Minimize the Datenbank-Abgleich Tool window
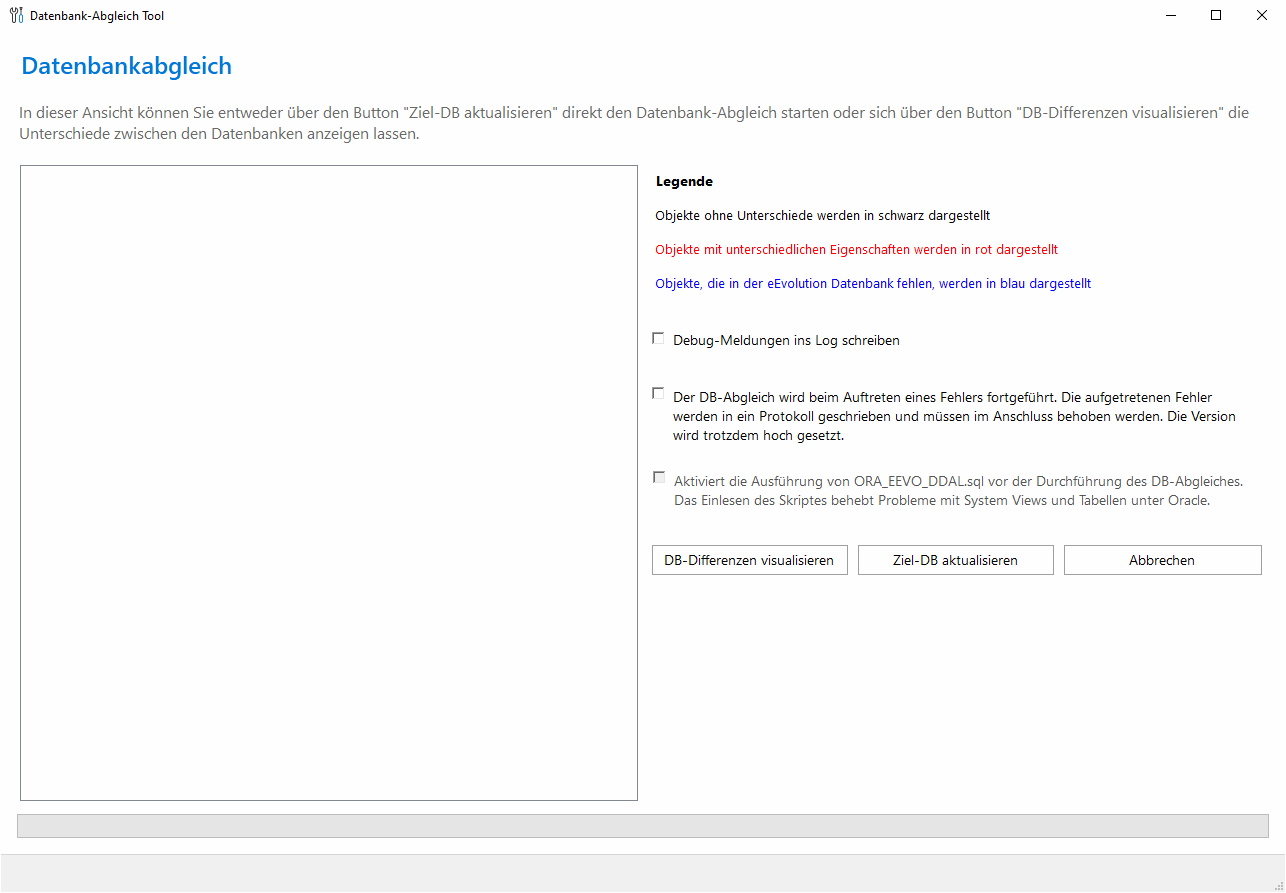 (1170, 15)
